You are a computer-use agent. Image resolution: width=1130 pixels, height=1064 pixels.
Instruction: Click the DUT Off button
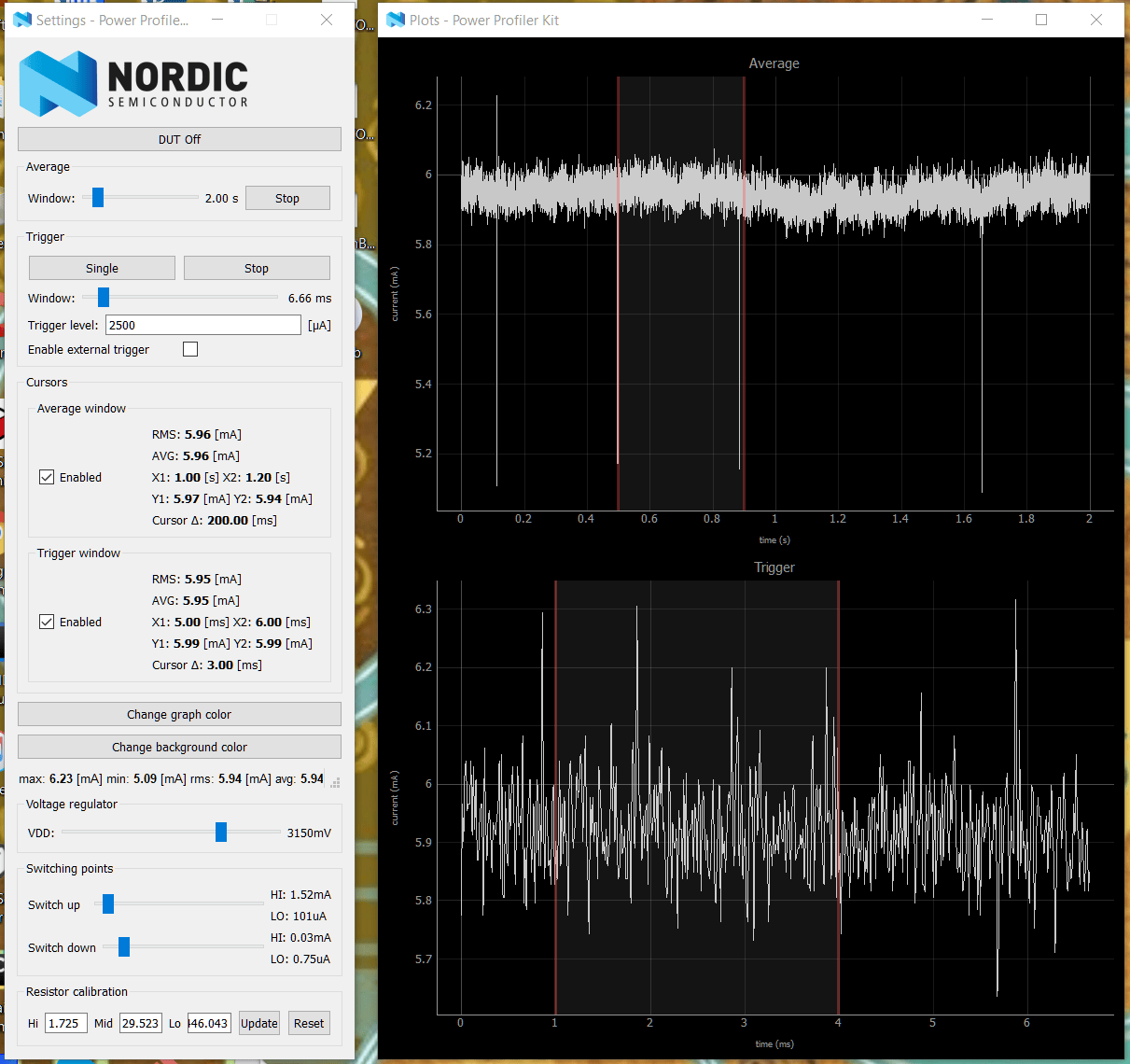(x=179, y=139)
